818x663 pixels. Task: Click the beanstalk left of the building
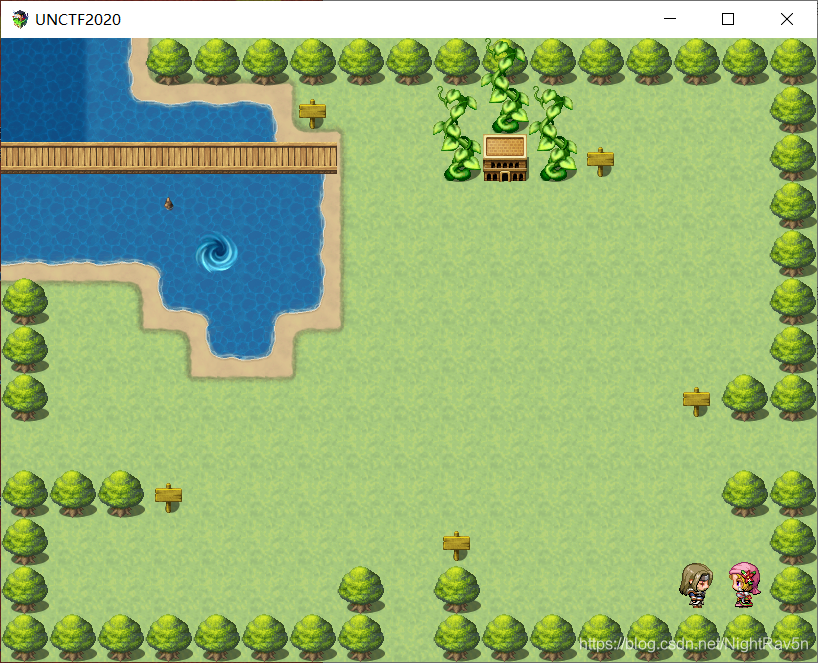[457, 134]
